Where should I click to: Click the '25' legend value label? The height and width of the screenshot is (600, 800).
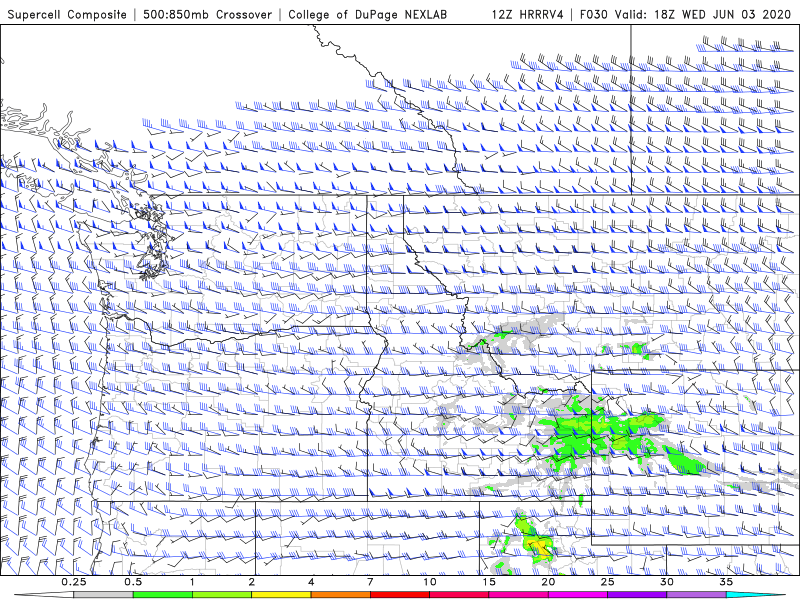pos(608,582)
